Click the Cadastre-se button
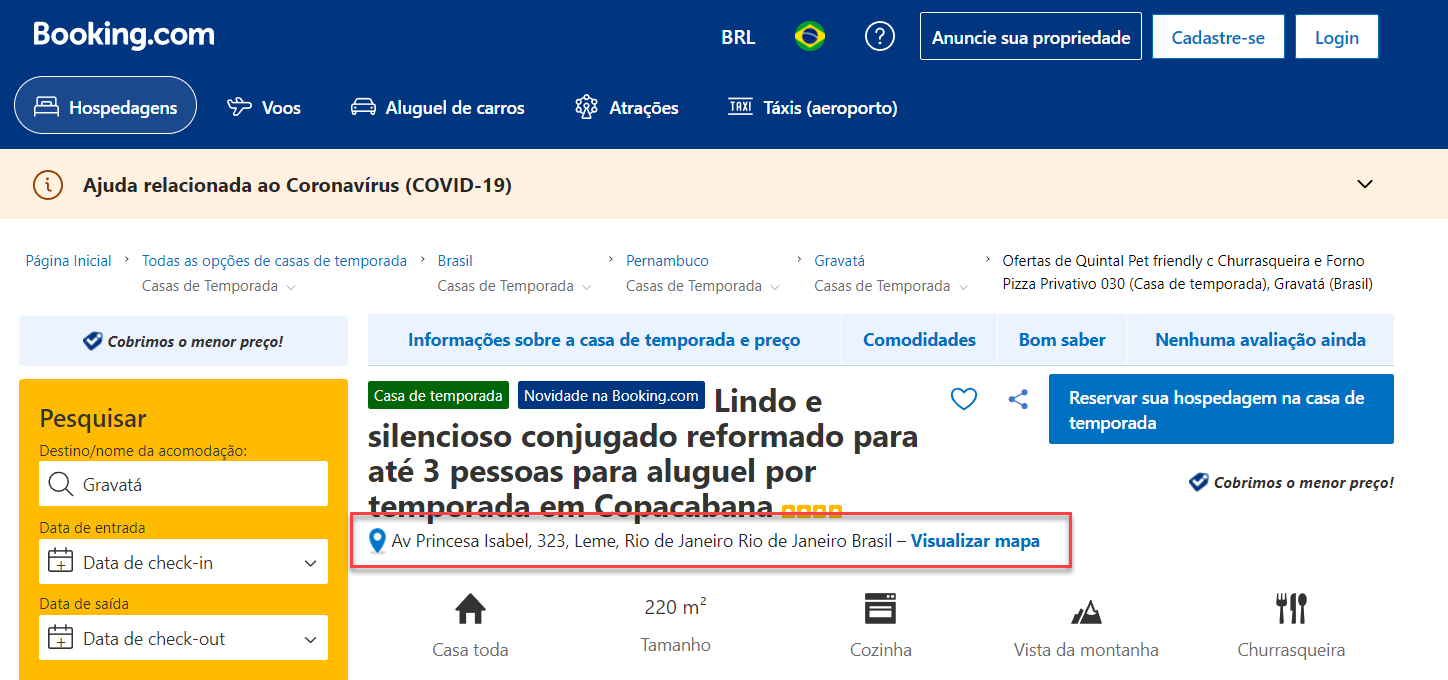Screen dimensions: 1448x680 1218,37
